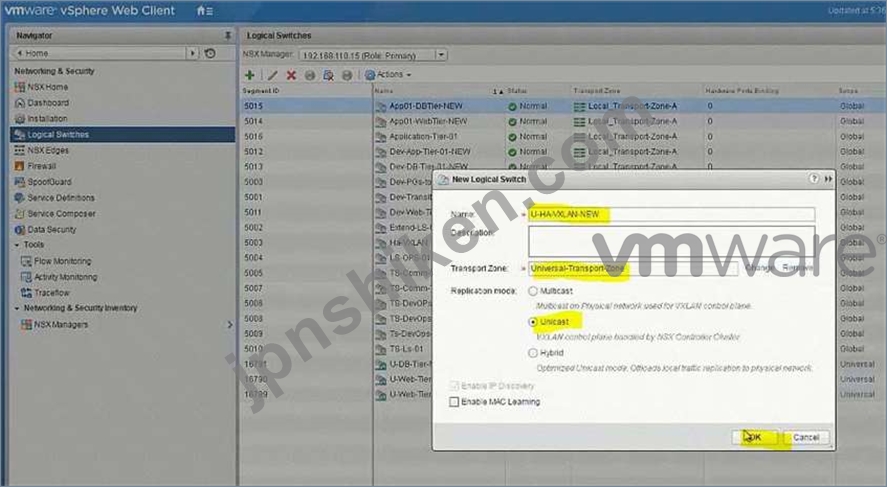This screenshot has width=887, height=487.
Task: Click the SpoofGuard icon
Action: click(20, 182)
